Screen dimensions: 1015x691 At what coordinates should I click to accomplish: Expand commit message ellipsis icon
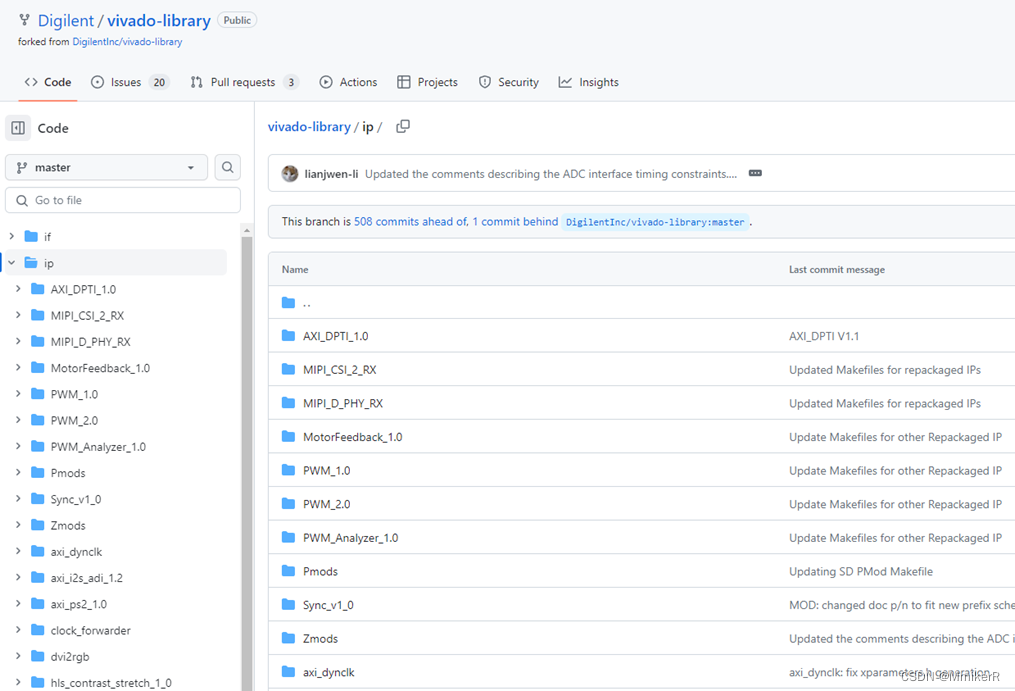[x=755, y=174]
